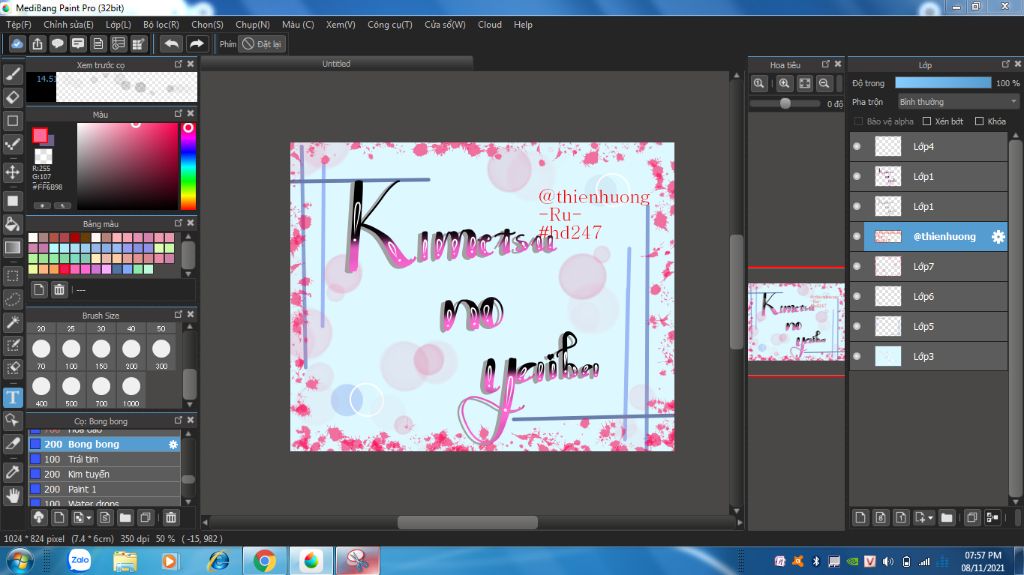The width and height of the screenshot is (1024, 575).
Task: Activate the Magic Wand tool
Action: (12, 322)
